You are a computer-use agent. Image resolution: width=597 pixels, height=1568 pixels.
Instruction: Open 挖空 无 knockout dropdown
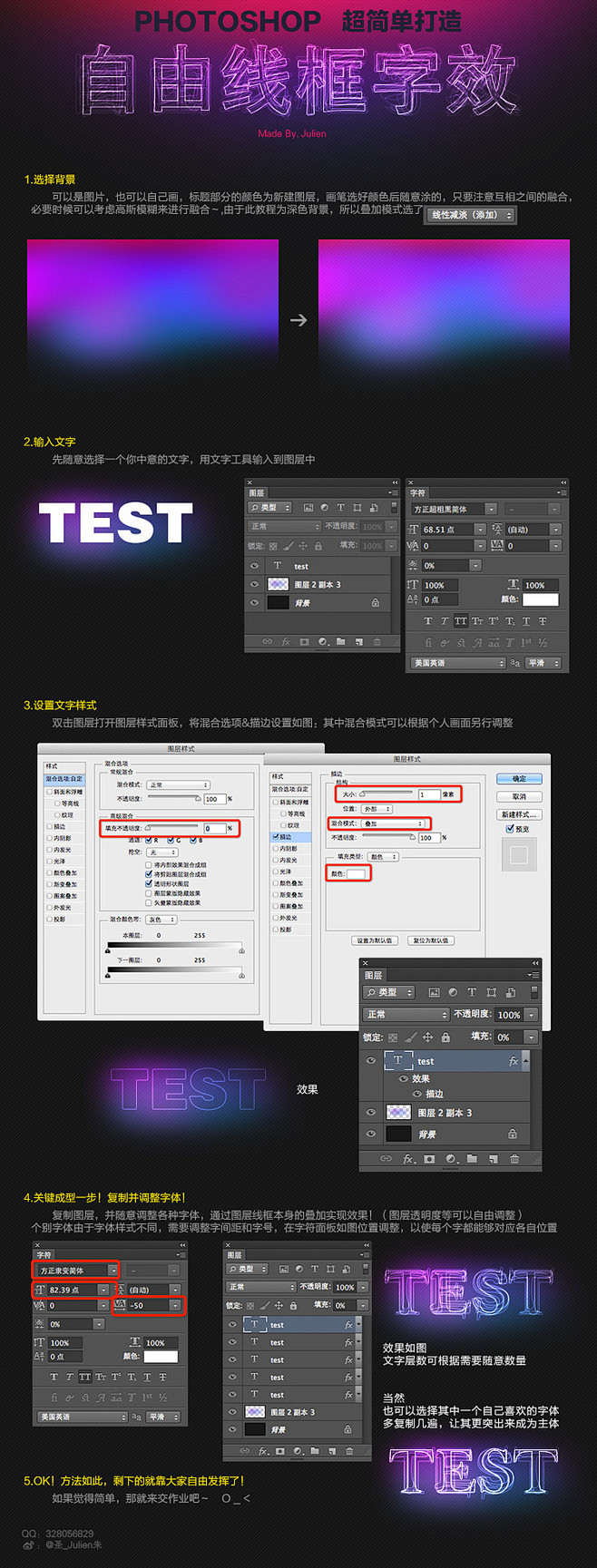point(163,852)
